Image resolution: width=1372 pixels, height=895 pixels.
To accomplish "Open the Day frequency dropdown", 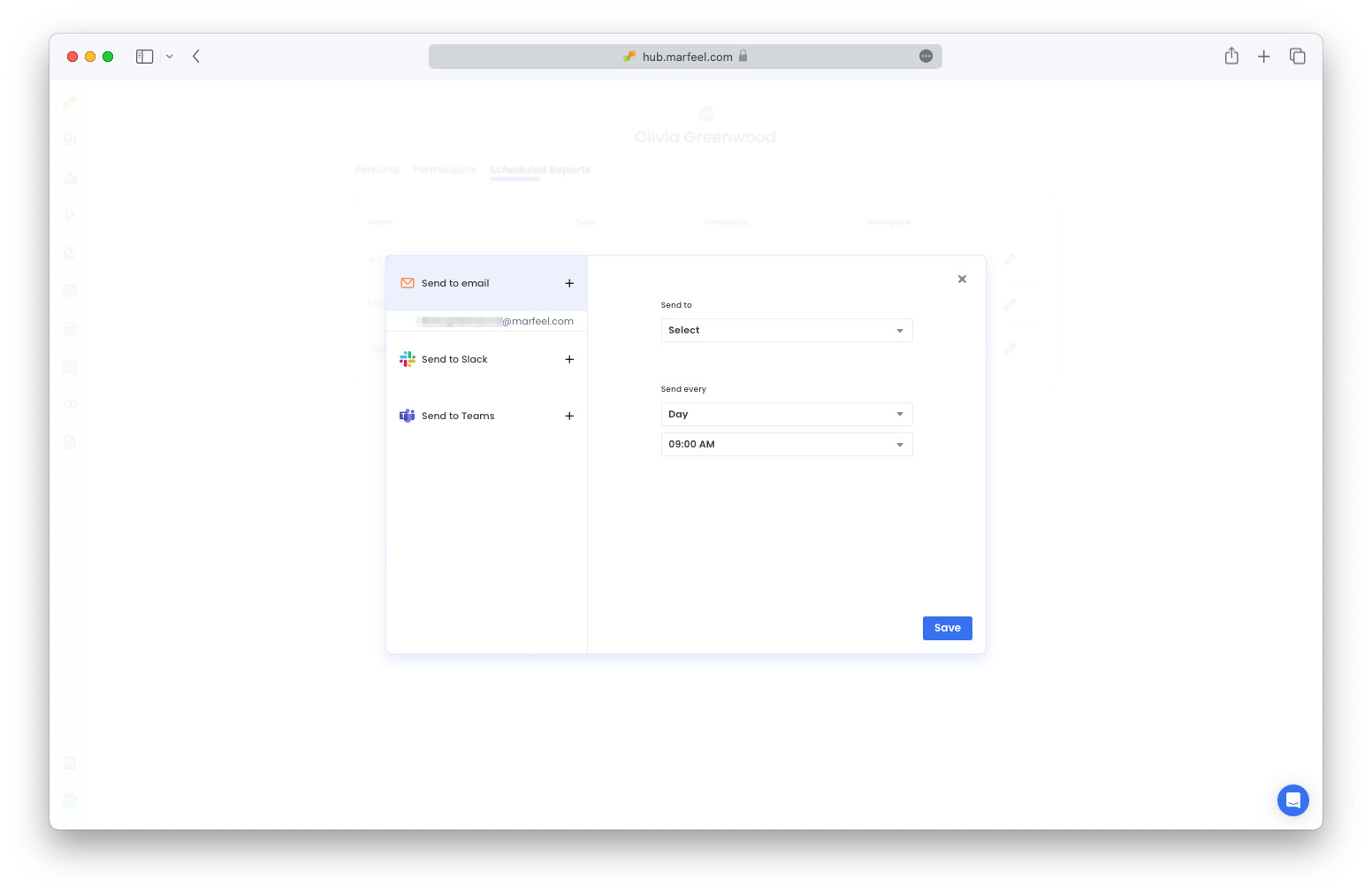I will point(786,414).
